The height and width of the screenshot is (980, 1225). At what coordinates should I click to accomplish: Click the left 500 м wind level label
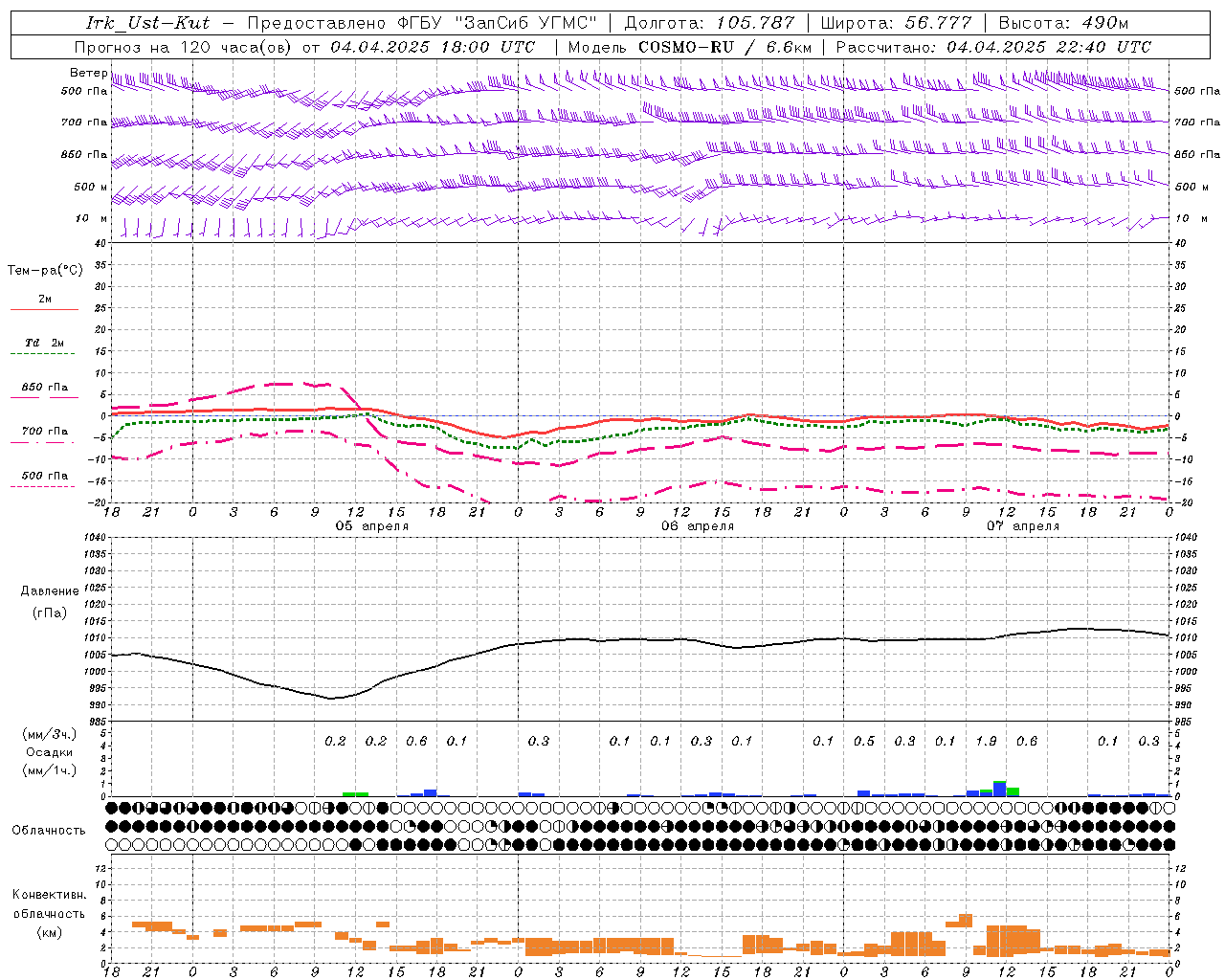point(91,187)
